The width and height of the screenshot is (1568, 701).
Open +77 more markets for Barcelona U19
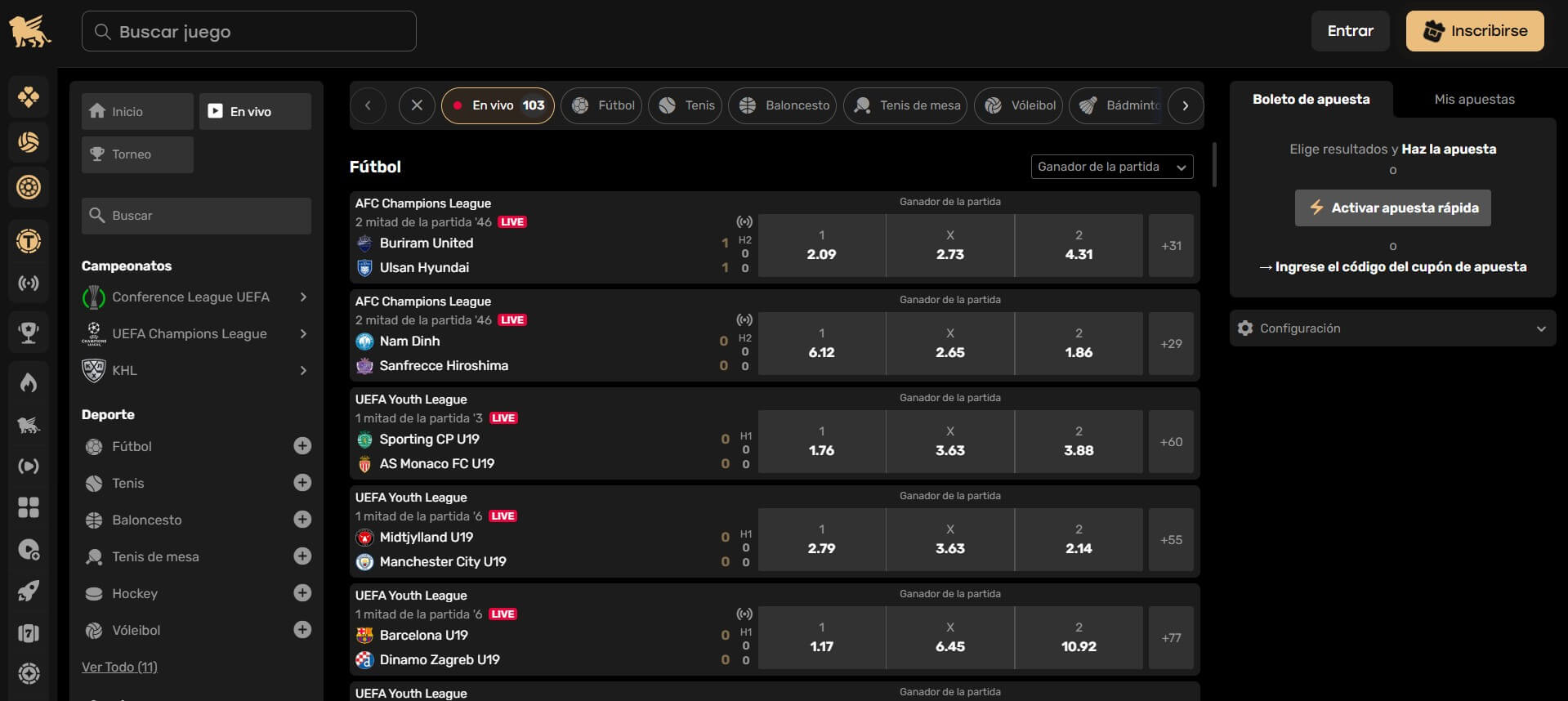pos(1171,637)
